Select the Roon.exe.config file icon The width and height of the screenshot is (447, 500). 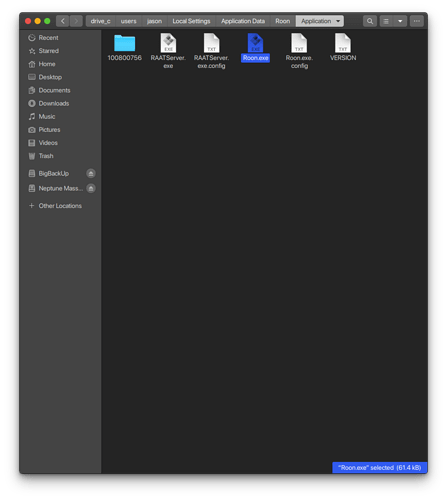[299, 43]
